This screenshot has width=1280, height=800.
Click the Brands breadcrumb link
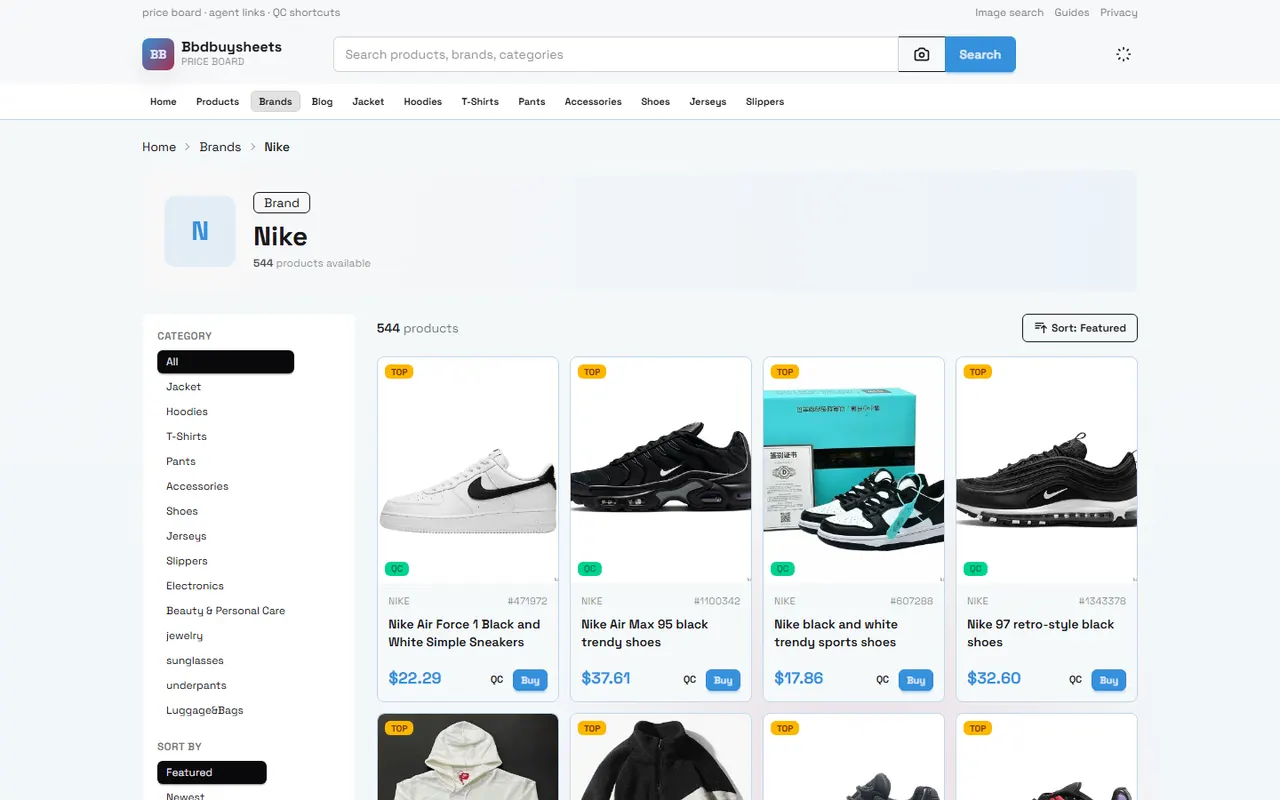[x=220, y=147]
